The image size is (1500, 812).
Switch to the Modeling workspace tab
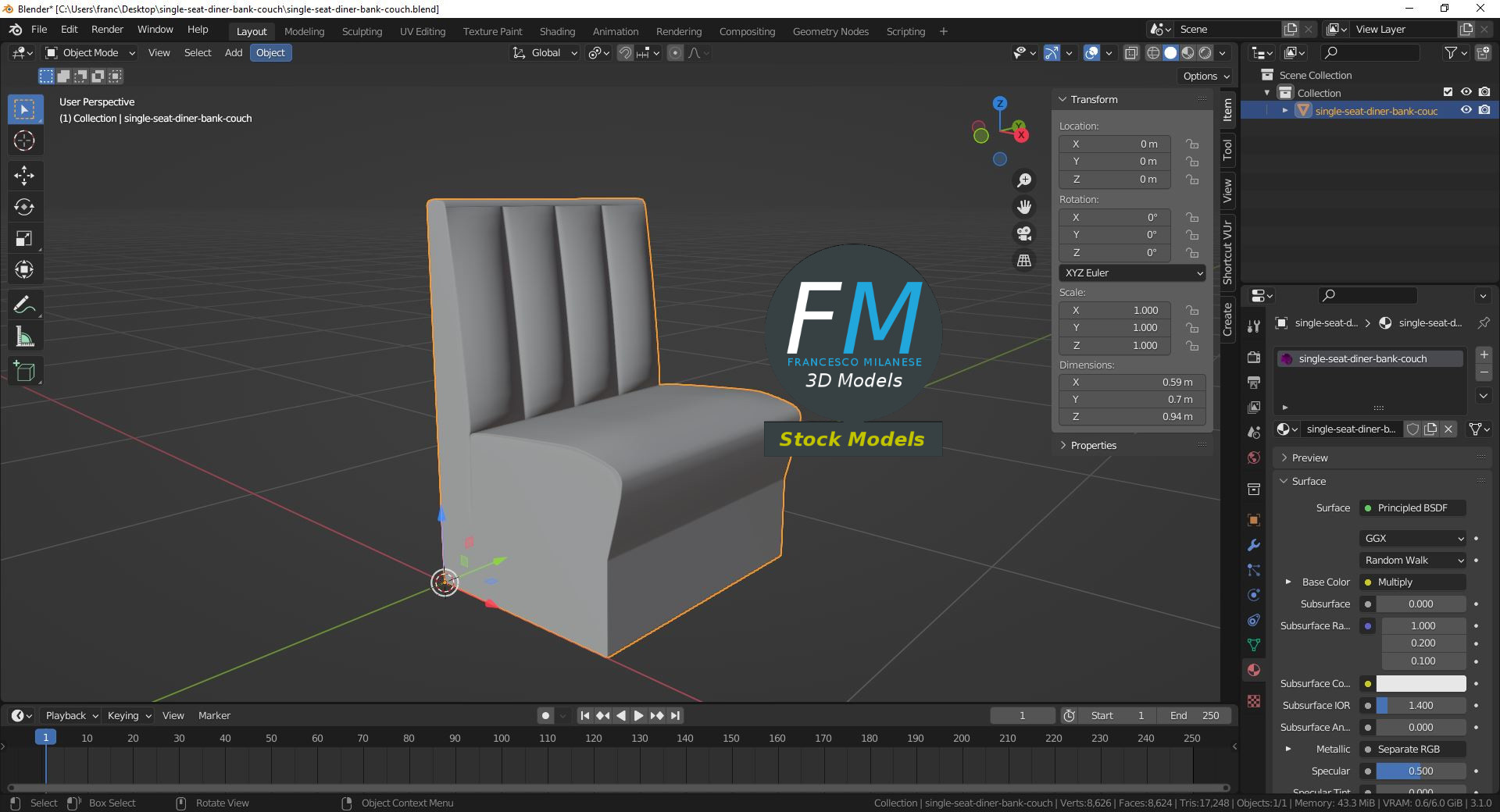pyautogui.click(x=304, y=32)
